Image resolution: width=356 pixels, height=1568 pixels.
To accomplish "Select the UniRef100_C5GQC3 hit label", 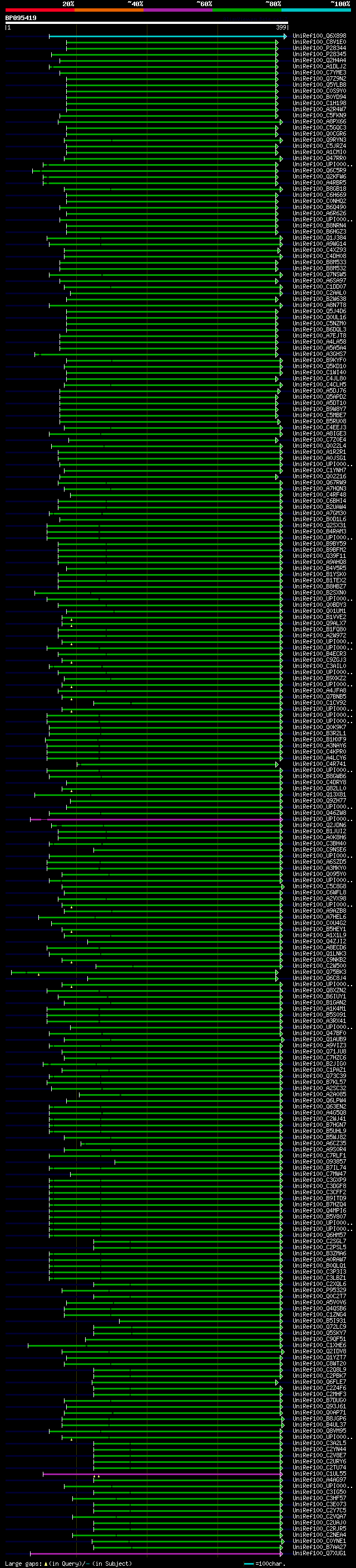I will pyautogui.click(x=319, y=128).
